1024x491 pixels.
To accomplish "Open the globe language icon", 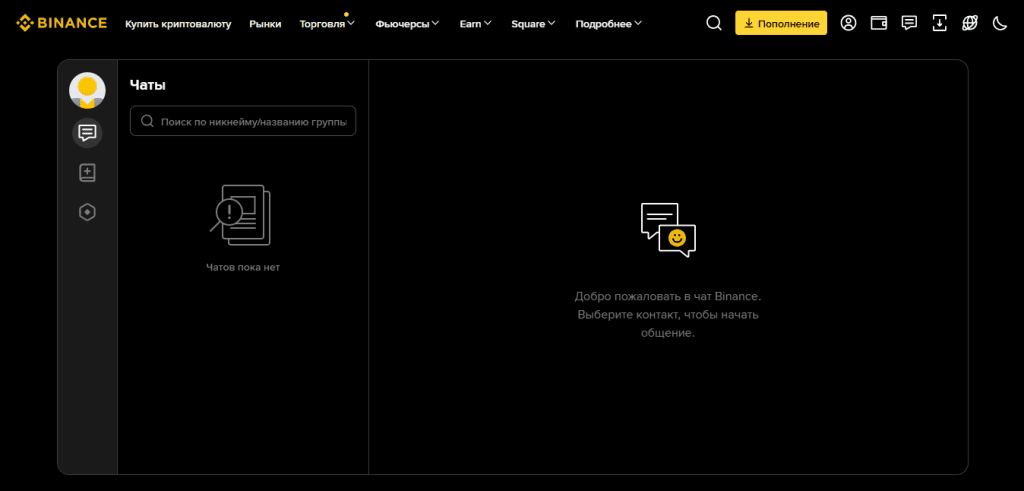I will pos(970,24).
